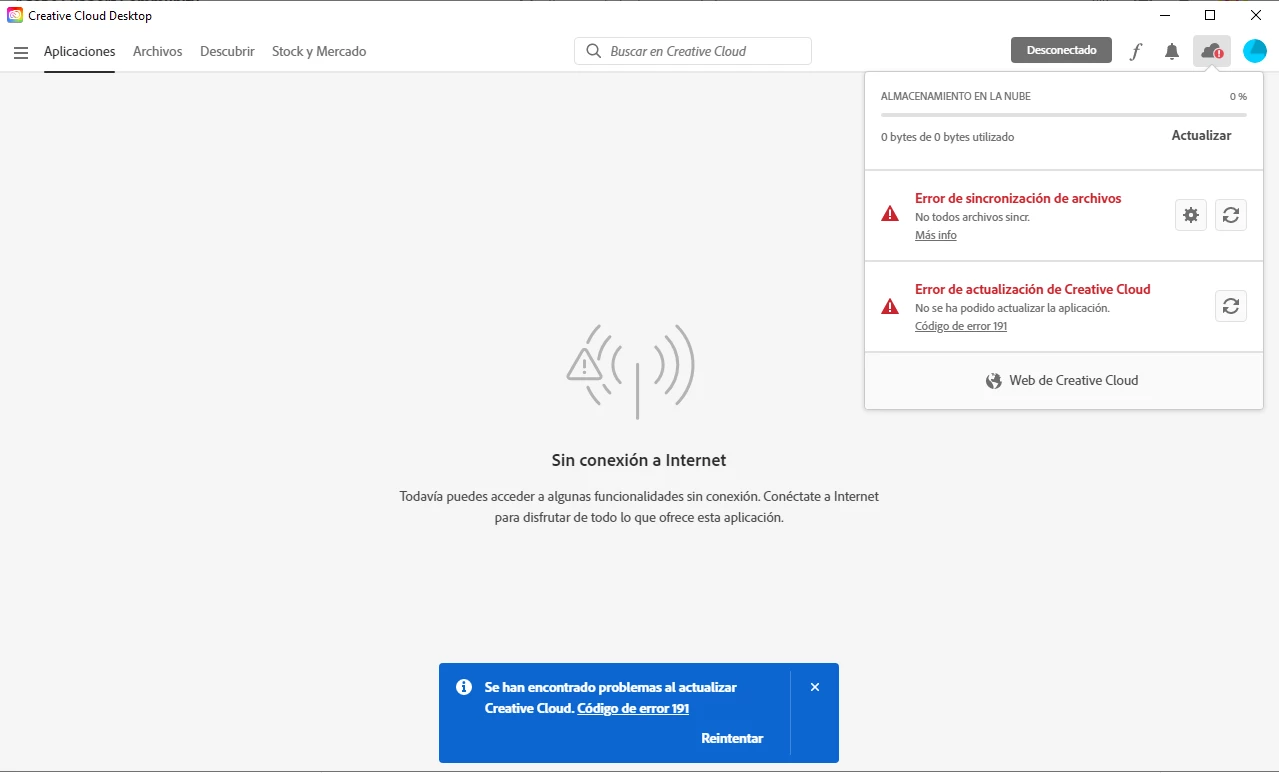Retry sync next to file sync error
This screenshot has width=1279, height=773.
[1231, 215]
